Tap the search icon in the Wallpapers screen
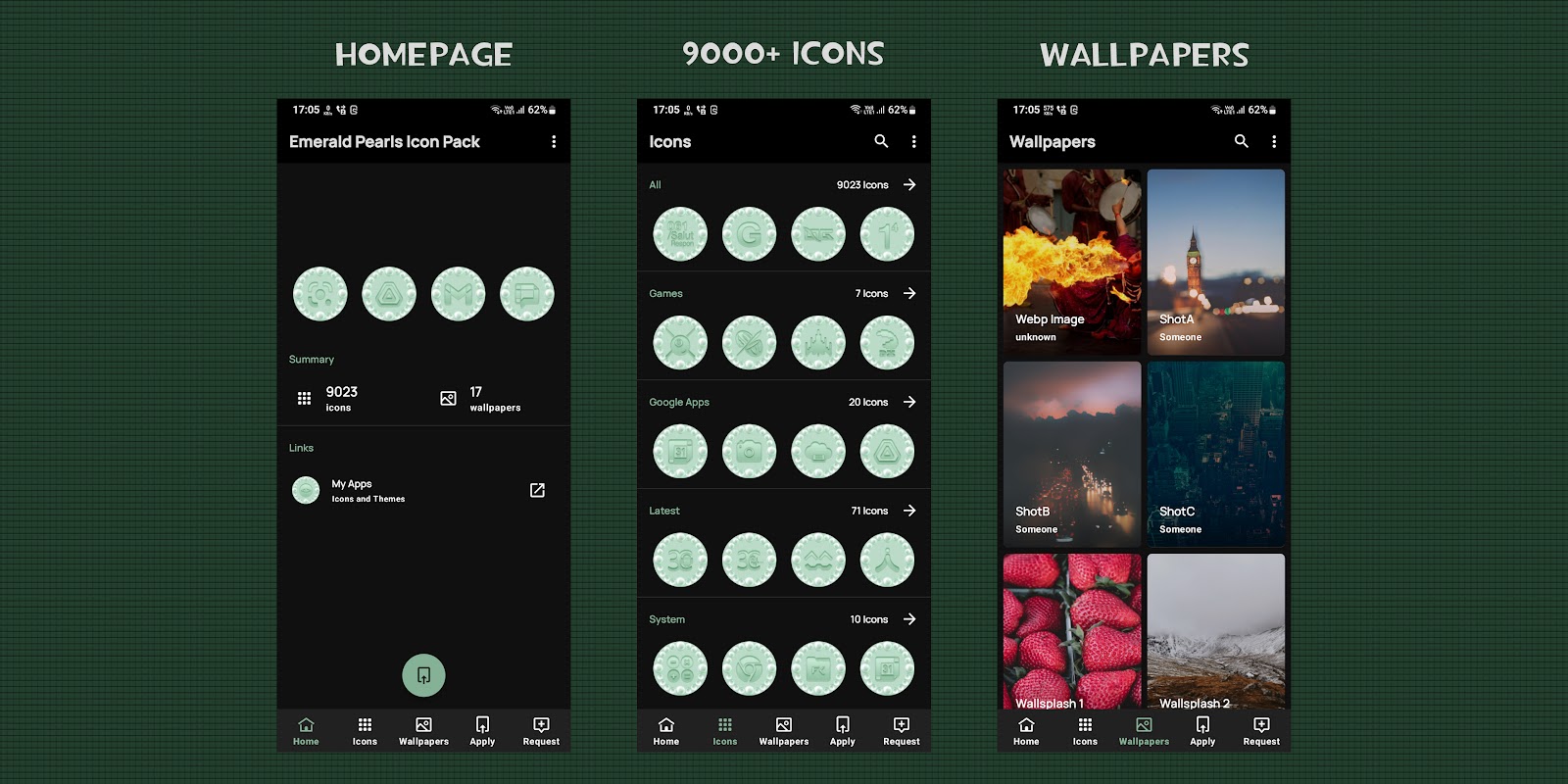Image resolution: width=1568 pixels, height=784 pixels. [1242, 141]
